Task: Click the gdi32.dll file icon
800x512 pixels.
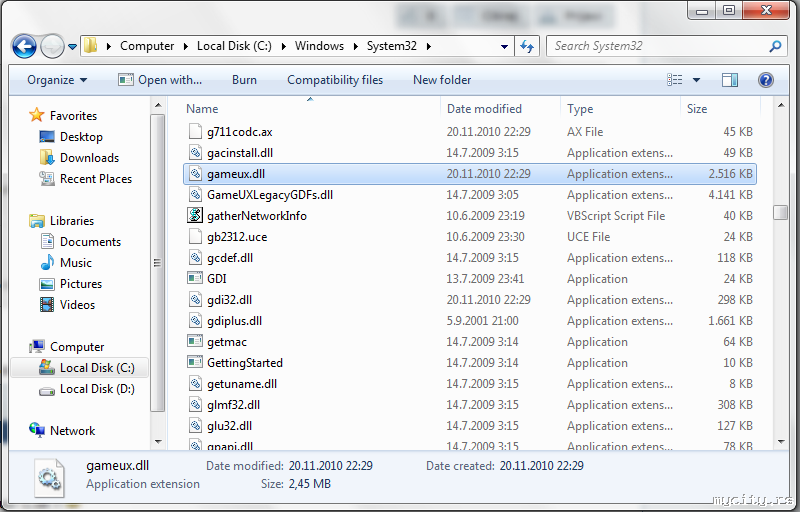Action: point(195,299)
